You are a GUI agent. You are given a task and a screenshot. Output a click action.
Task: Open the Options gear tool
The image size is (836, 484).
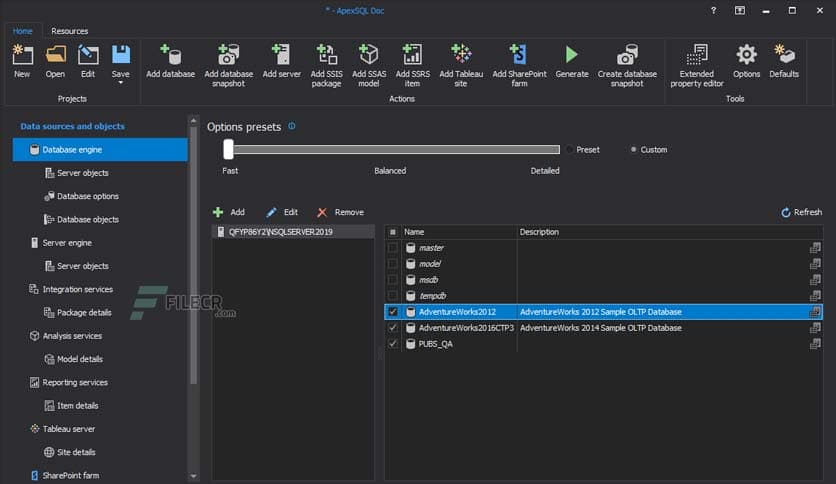pos(746,61)
